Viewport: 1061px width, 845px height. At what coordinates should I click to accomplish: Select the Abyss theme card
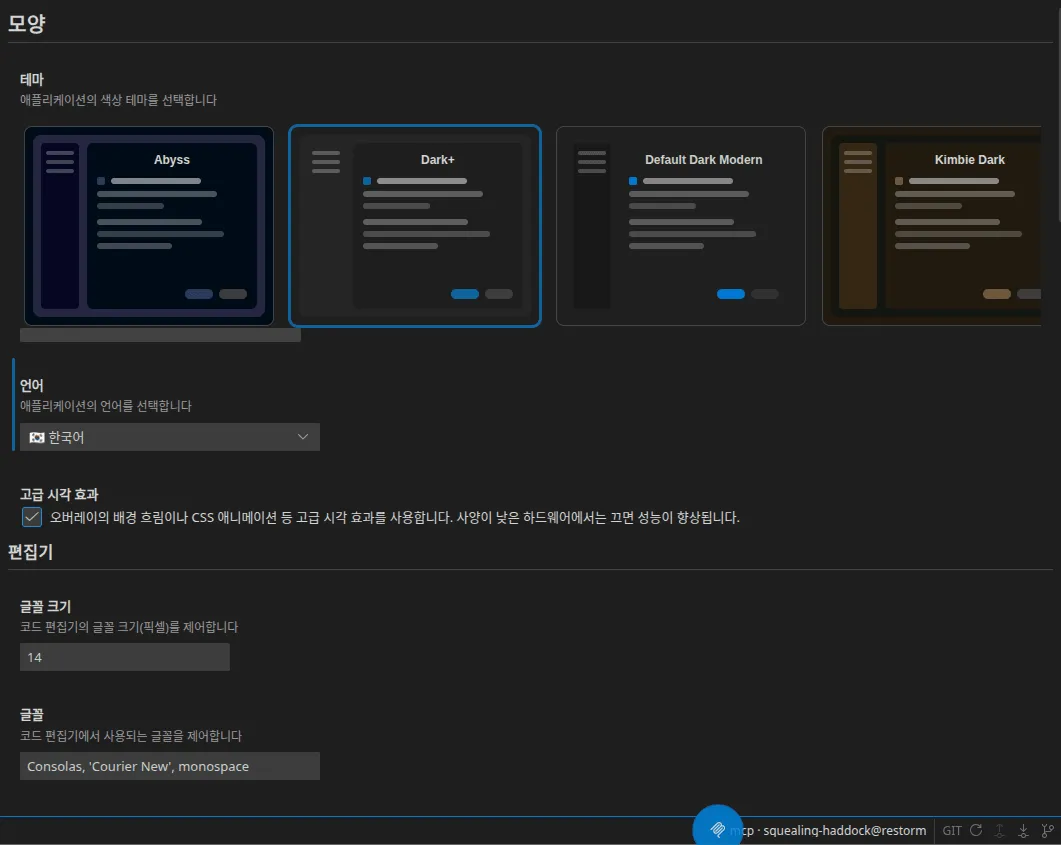(149, 226)
